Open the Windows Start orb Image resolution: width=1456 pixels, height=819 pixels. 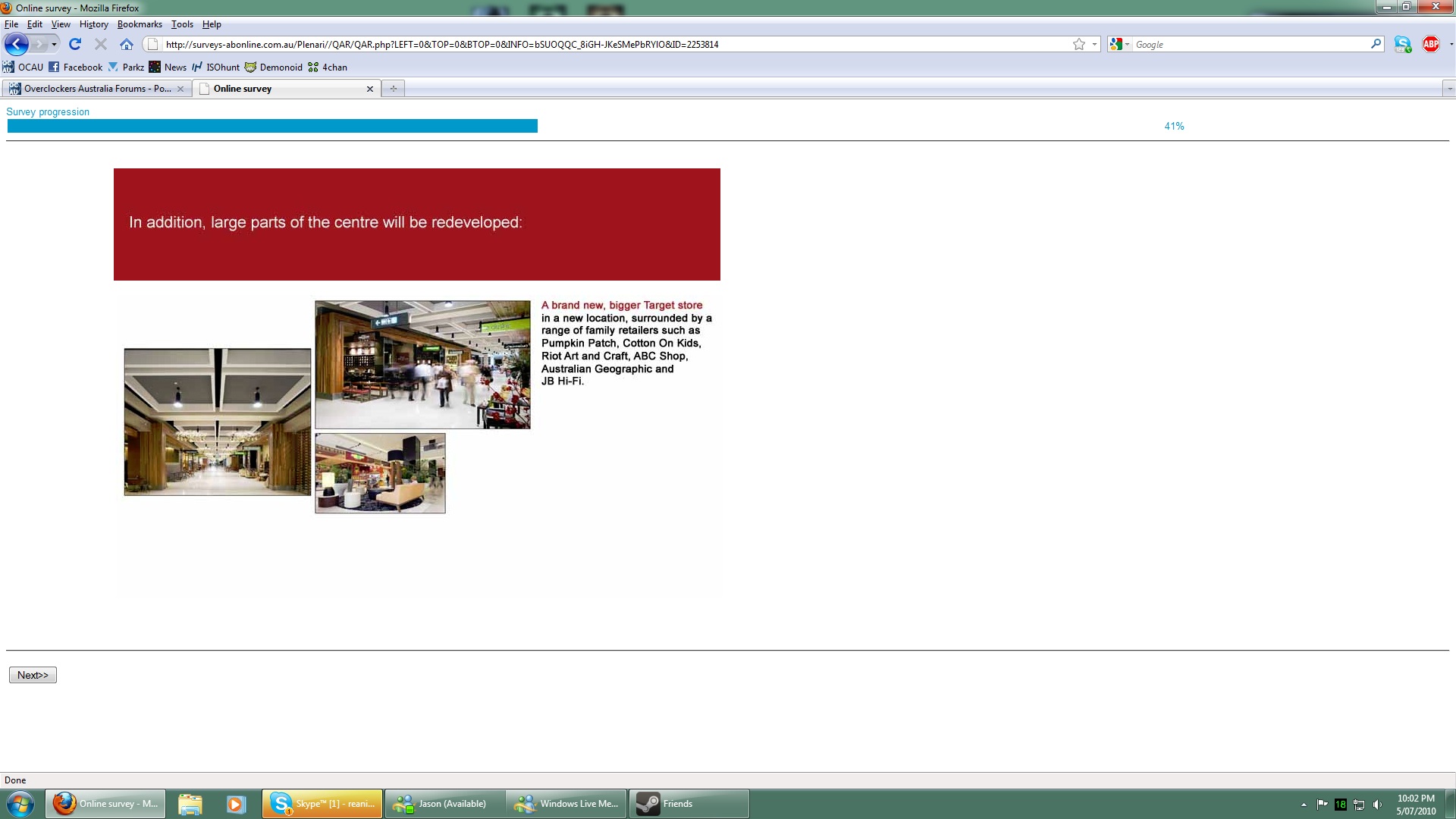coord(20,804)
